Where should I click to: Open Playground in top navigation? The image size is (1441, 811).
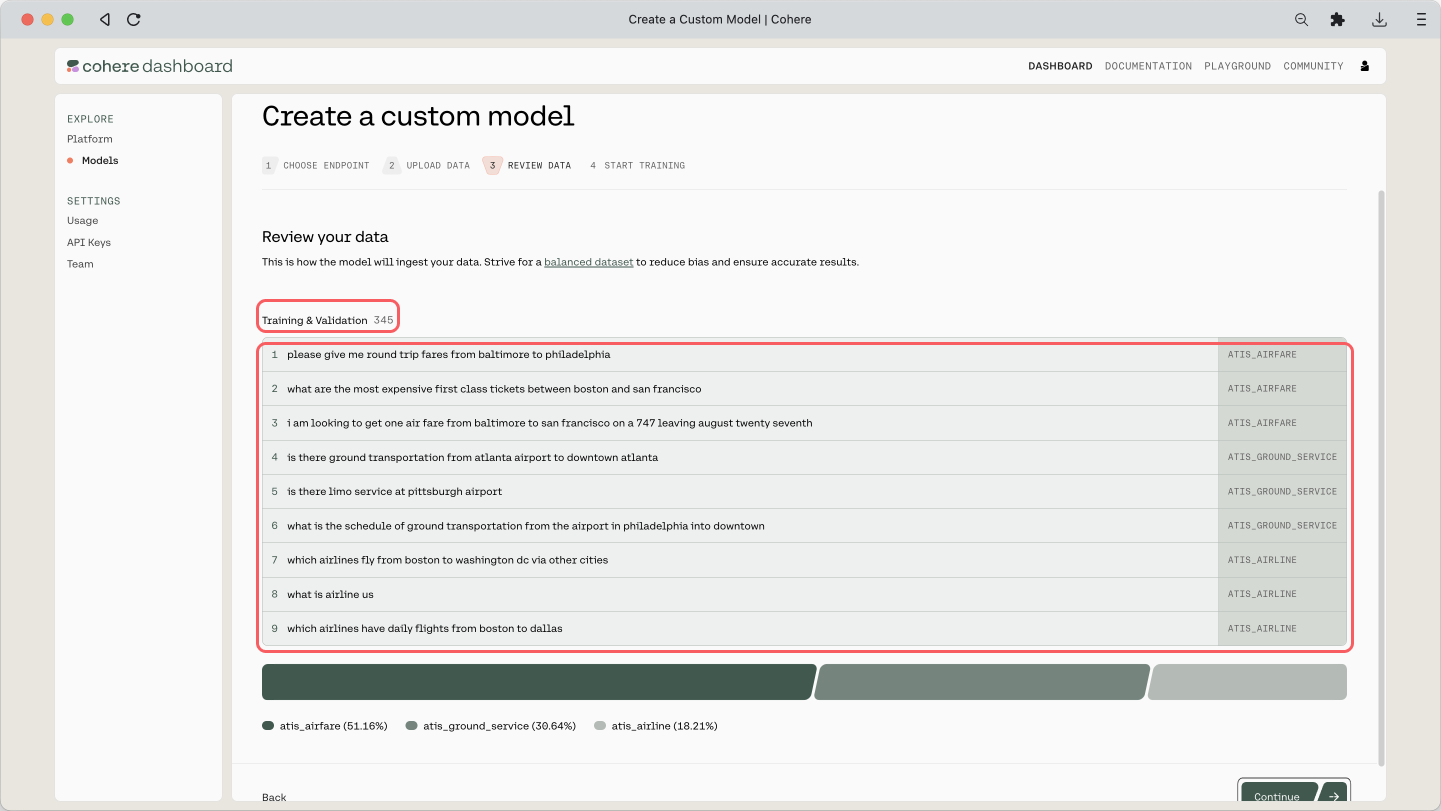coord(1237,66)
